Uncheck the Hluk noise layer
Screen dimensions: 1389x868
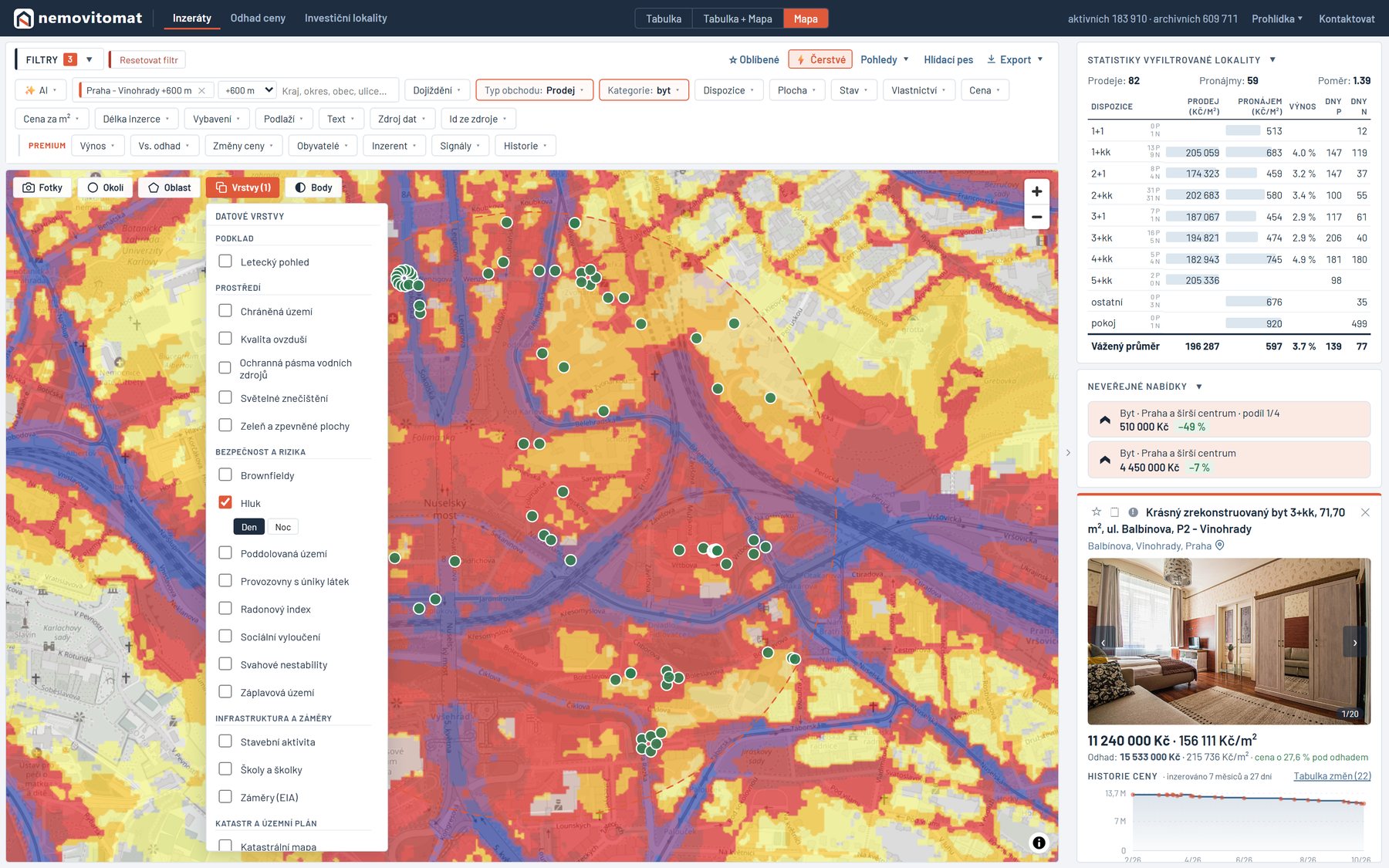click(225, 502)
